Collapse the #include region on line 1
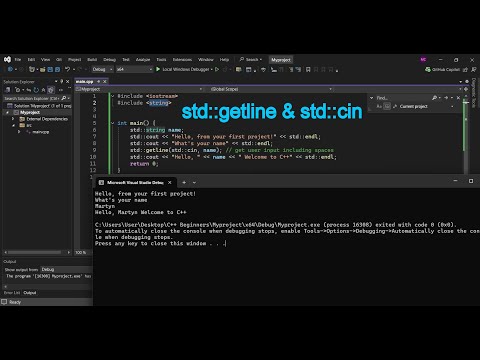 (x=112, y=96)
